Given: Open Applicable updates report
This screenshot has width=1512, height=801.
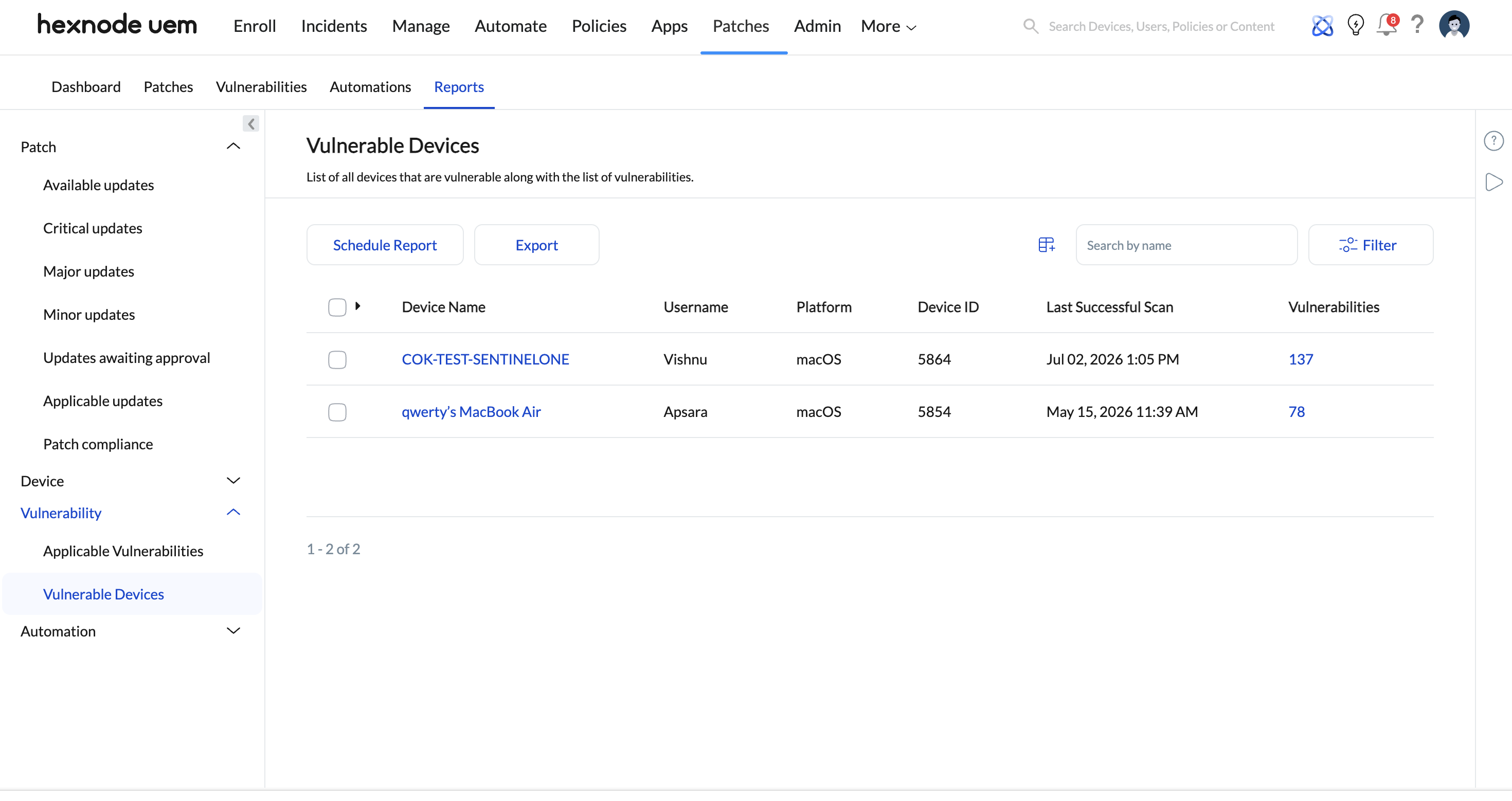Looking at the screenshot, I should 102,401.
